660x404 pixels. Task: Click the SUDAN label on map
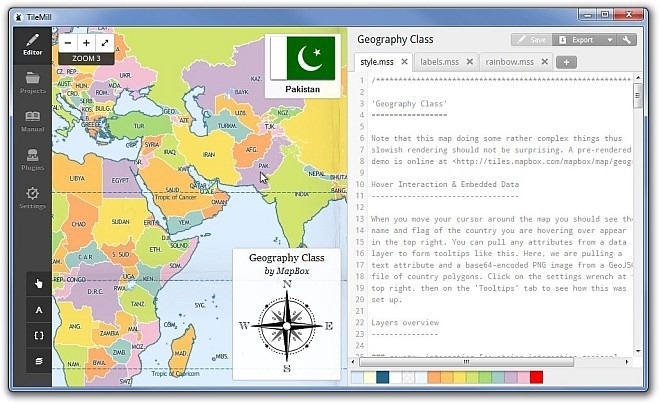click(x=120, y=222)
